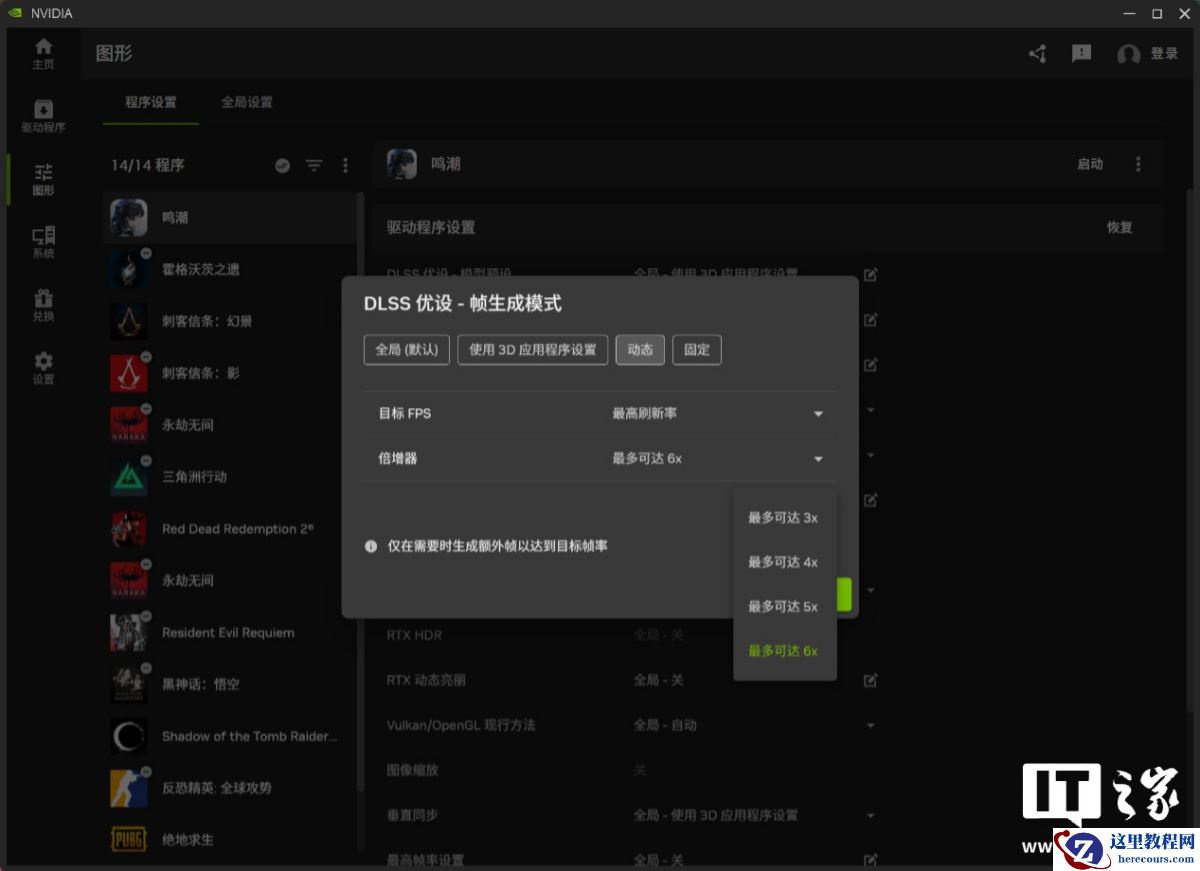
Task: Click the 黑神话：悟空 game thumbnail
Action: pyautogui.click(x=129, y=684)
